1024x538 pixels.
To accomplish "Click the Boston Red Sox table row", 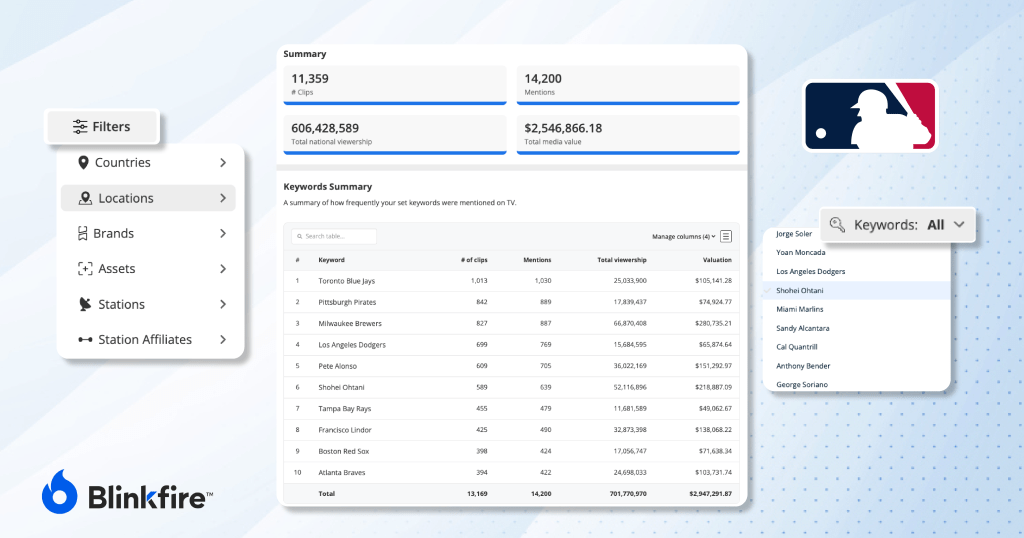I will [x=512, y=451].
